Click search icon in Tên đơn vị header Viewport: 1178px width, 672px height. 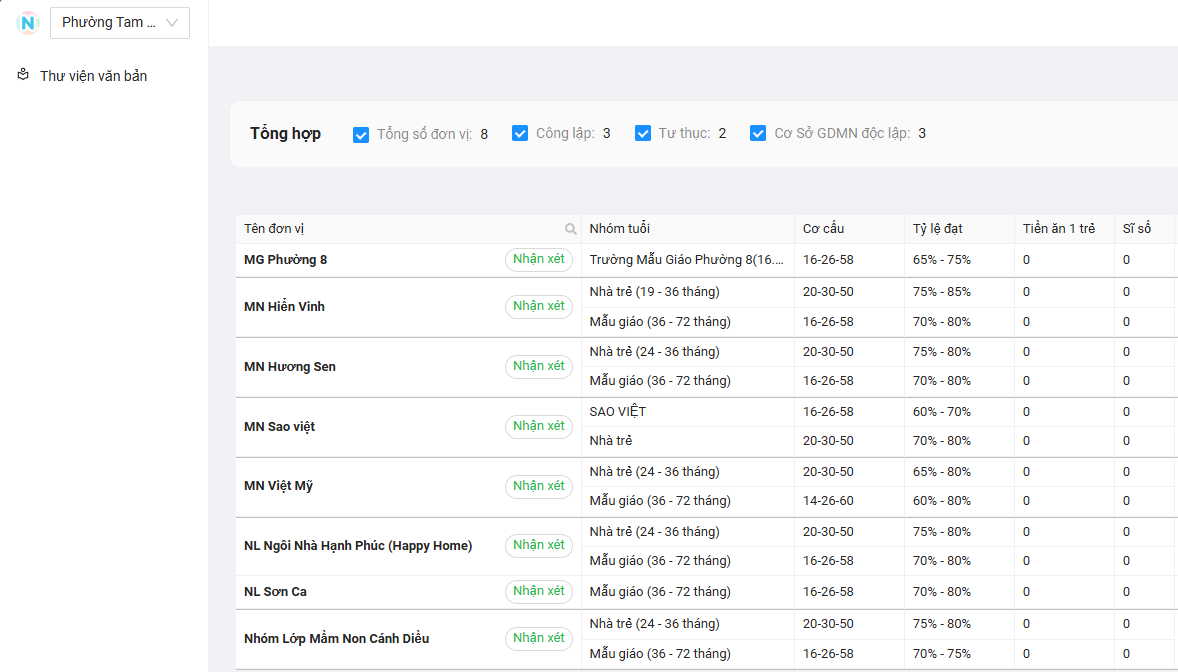pyautogui.click(x=570, y=229)
